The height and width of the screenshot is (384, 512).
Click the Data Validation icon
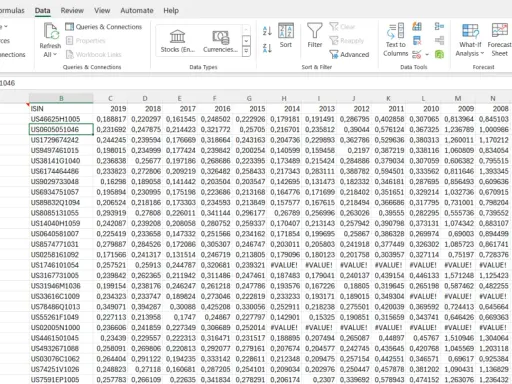(417, 54)
